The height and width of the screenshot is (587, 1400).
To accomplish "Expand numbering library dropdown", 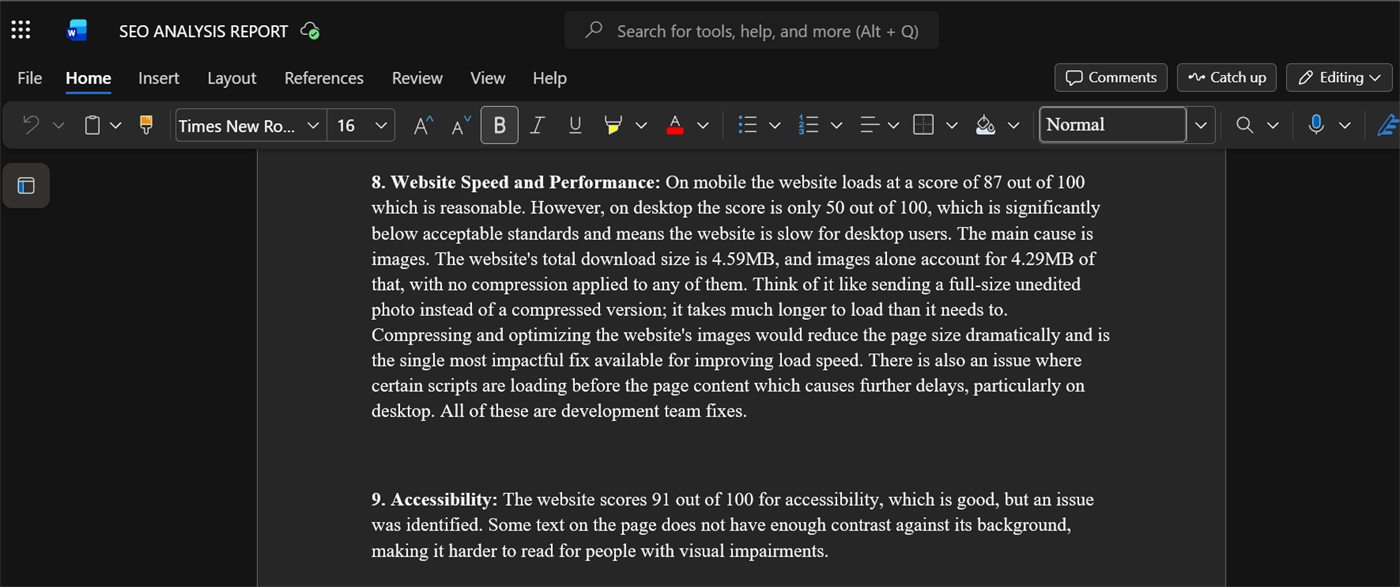I will point(836,125).
